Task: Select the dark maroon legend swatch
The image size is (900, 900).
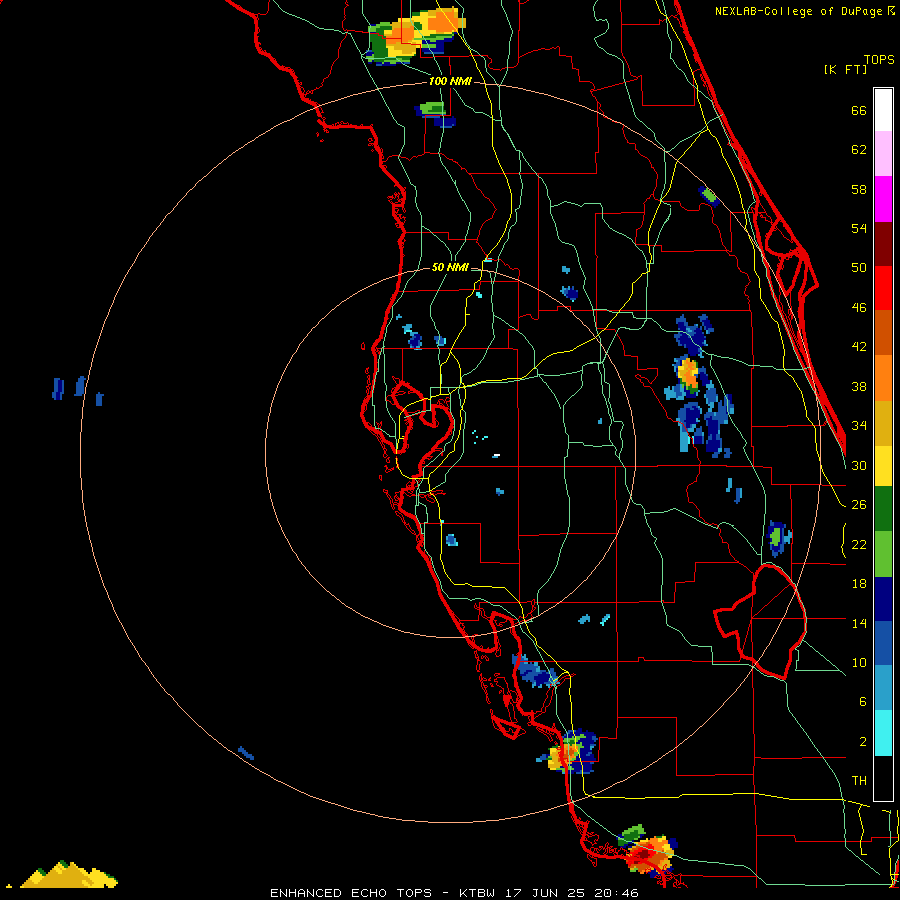Action: 883,243
